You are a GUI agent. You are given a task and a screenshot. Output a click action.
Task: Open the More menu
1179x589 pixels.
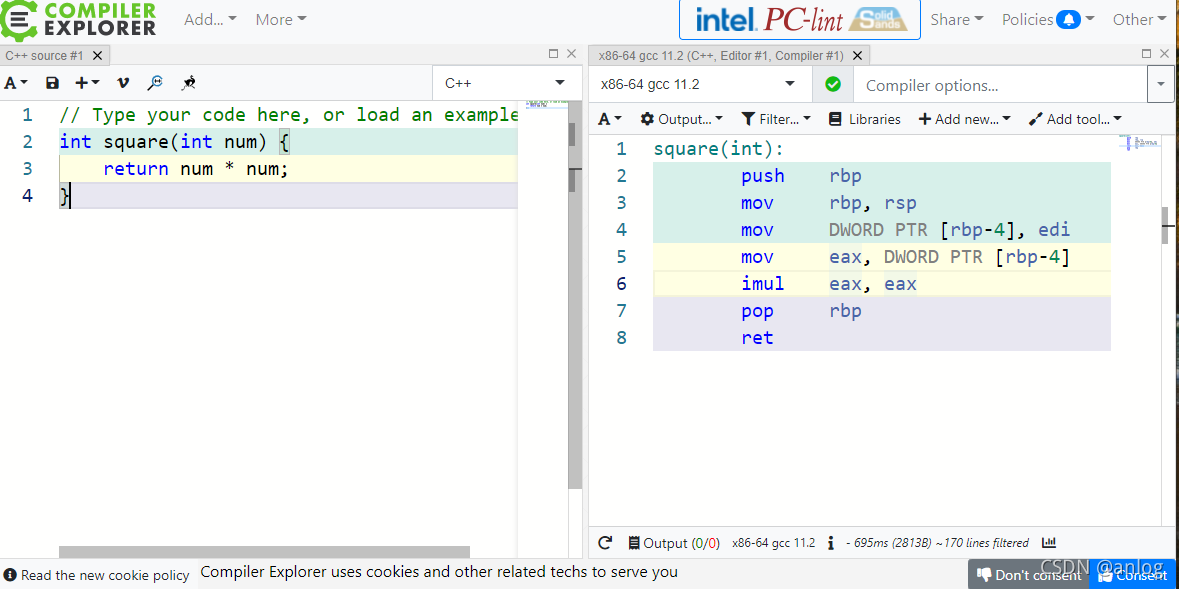280,20
